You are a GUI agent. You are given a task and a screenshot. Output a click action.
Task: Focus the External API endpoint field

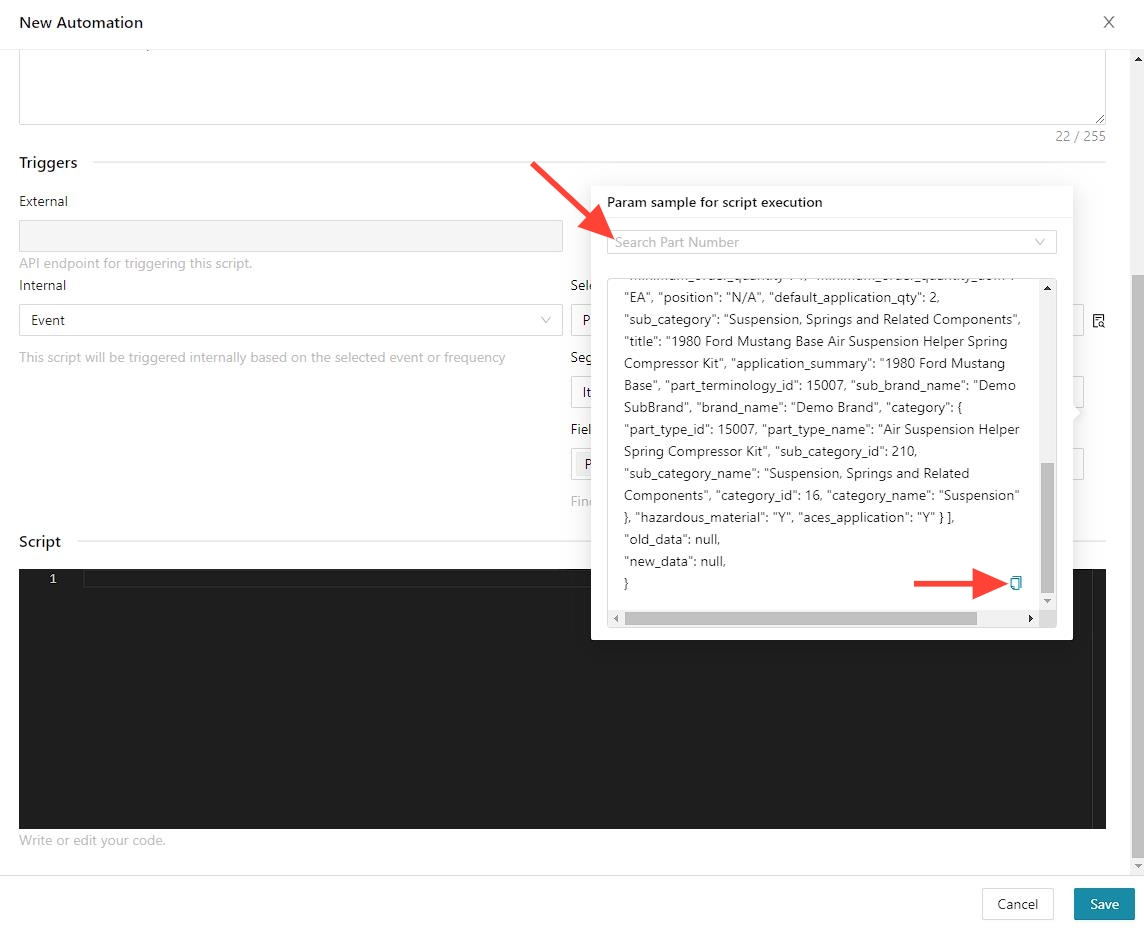[x=290, y=236]
